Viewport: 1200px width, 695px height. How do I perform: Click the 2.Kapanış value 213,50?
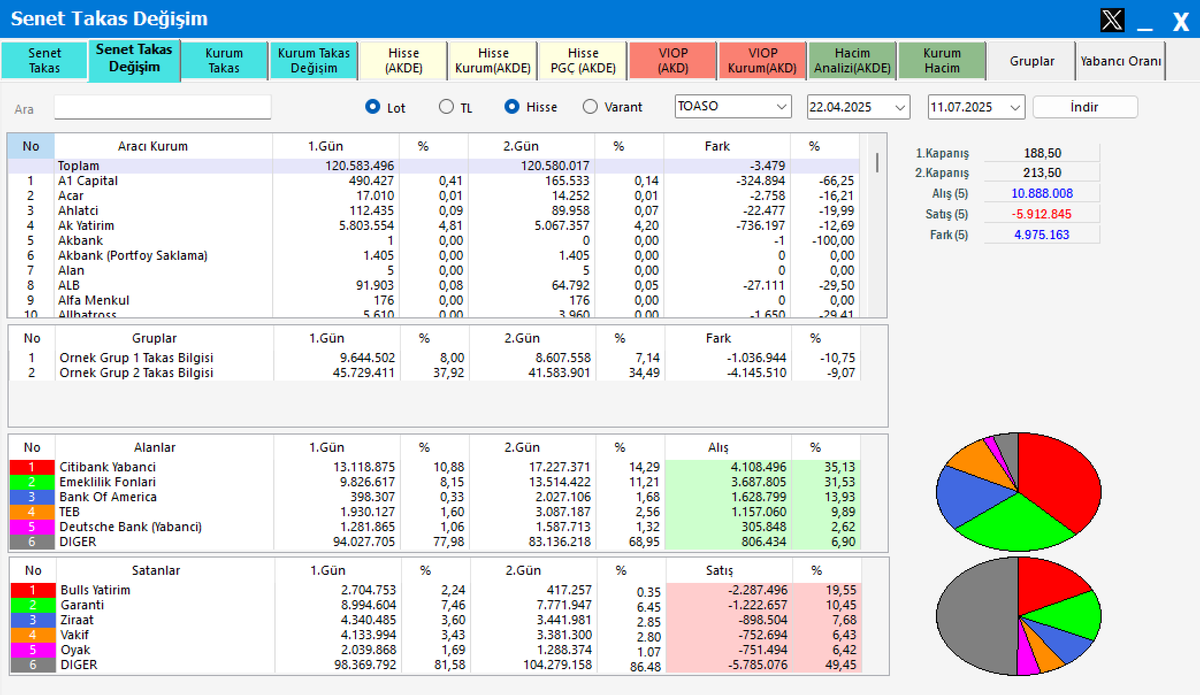pos(1041,173)
